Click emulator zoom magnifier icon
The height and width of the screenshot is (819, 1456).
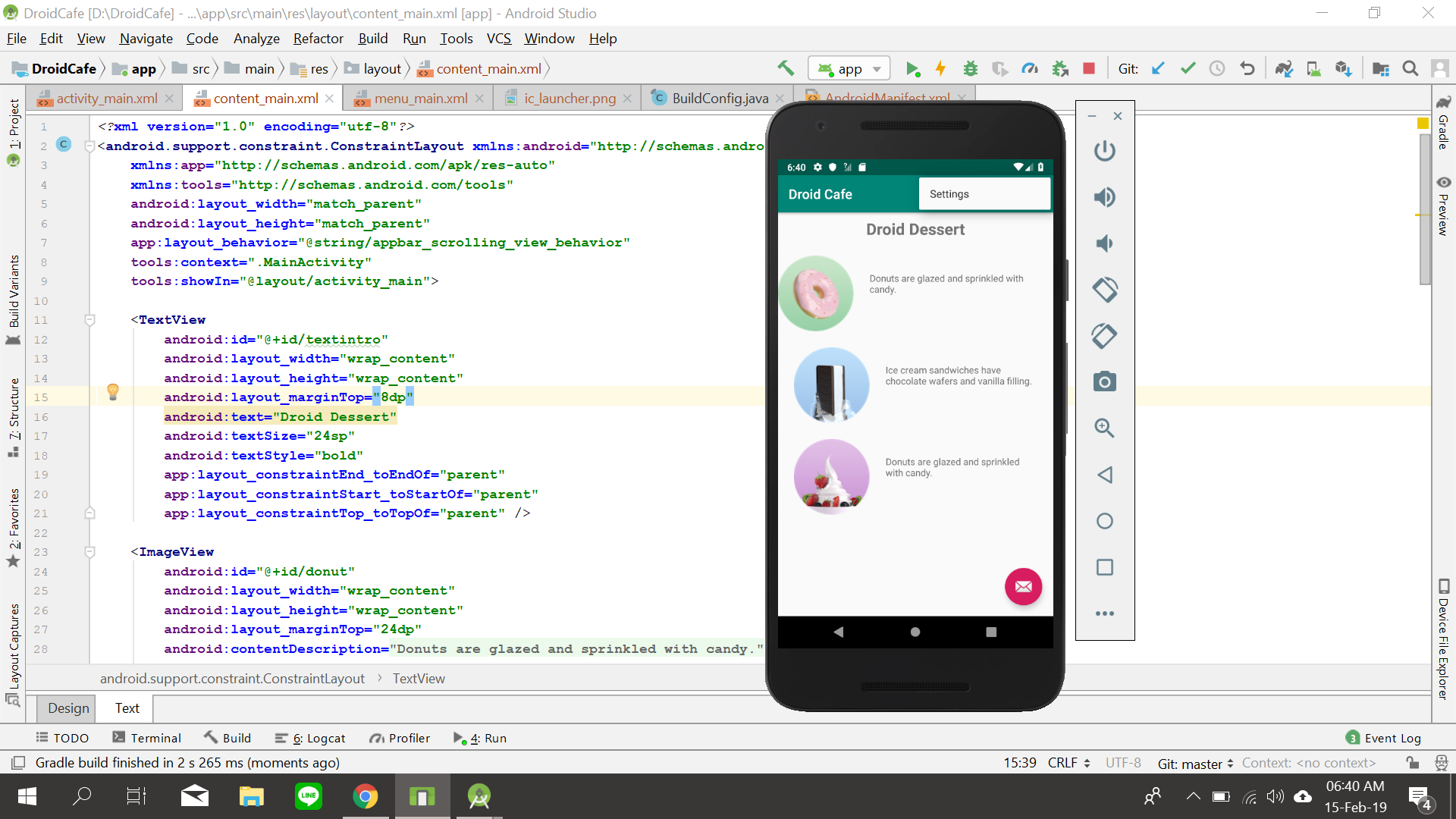tap(1105, 428)
